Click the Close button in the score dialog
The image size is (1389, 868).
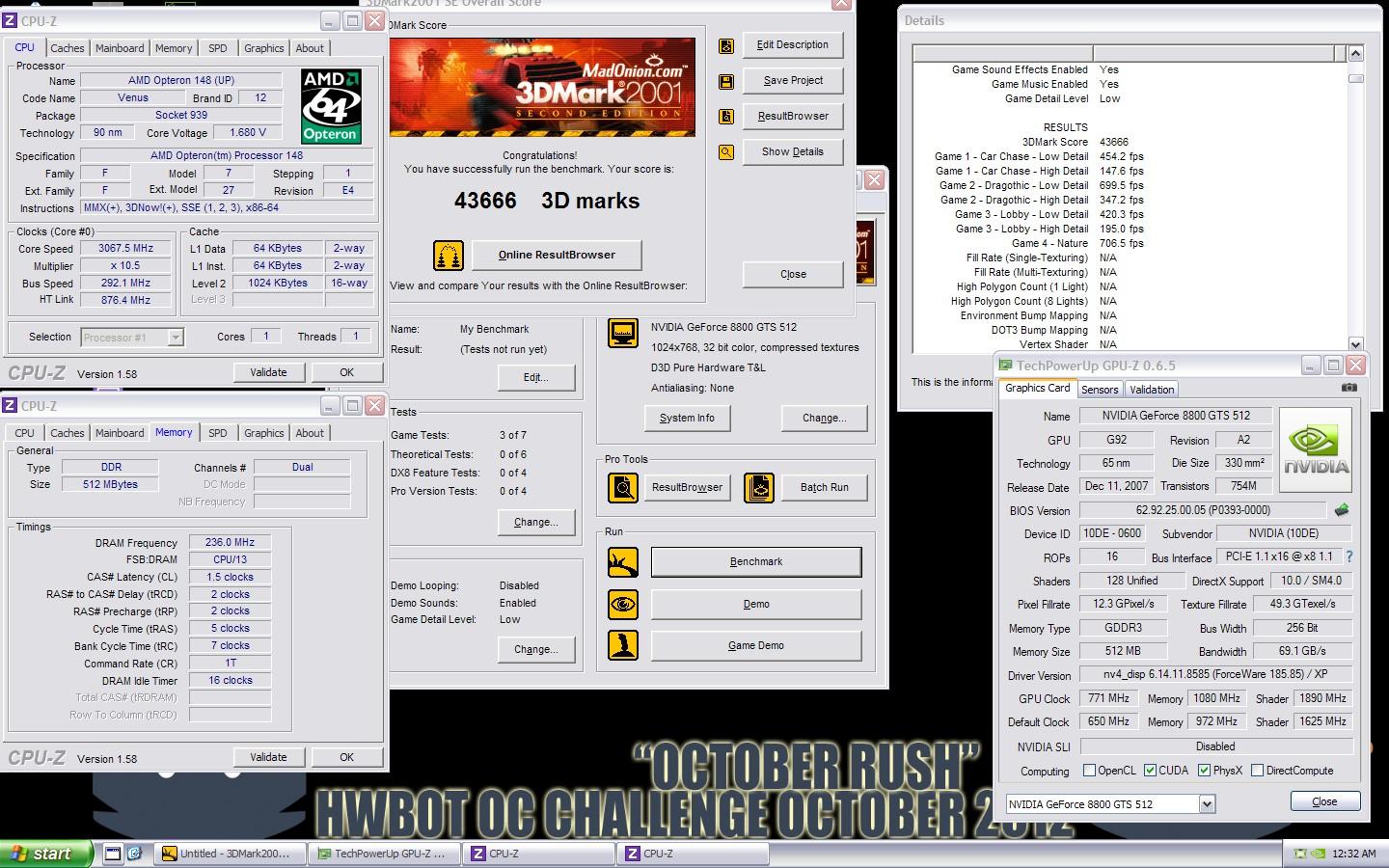793,275
